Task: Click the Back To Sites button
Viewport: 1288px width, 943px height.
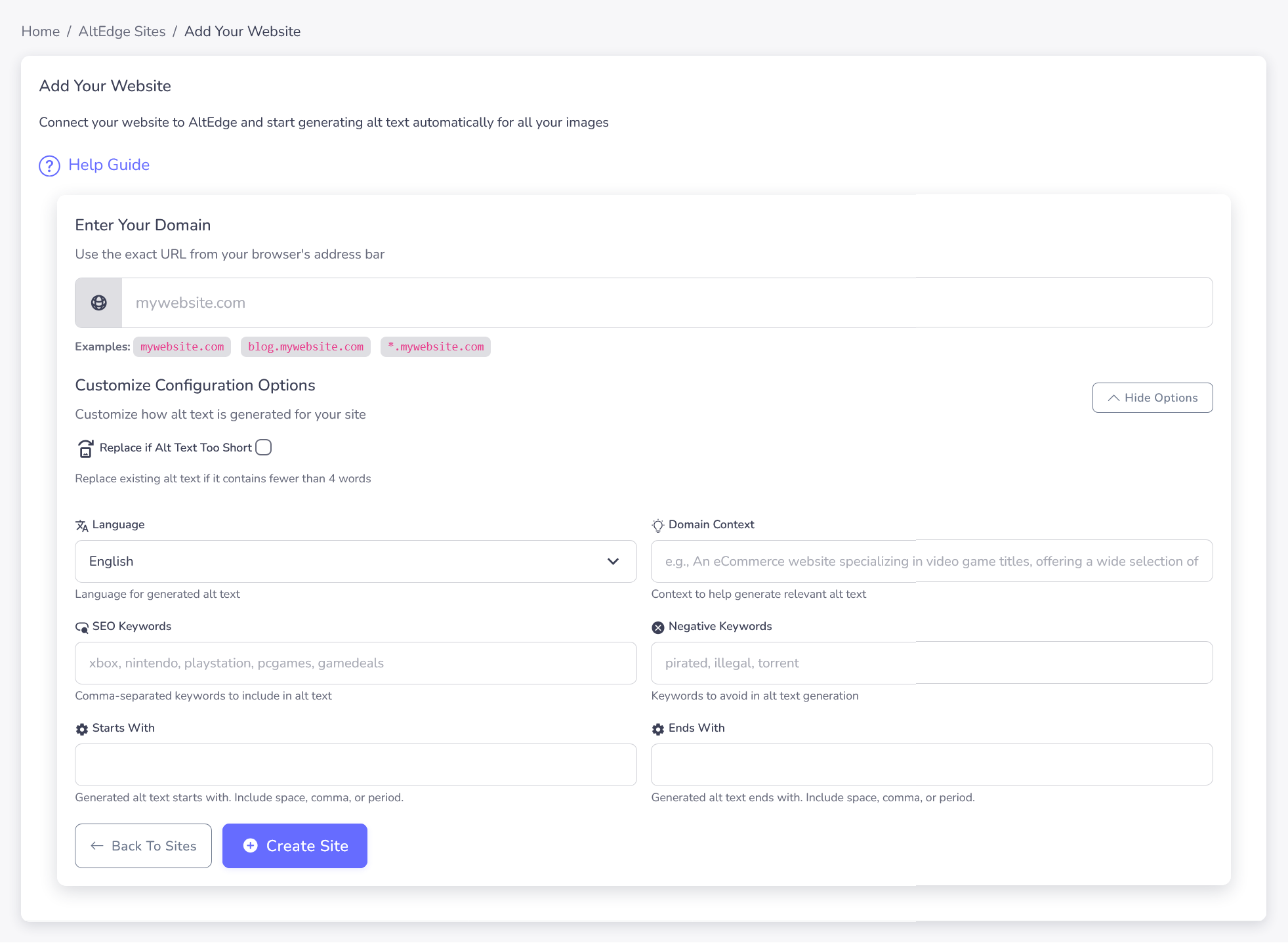Action: [143, 846]
